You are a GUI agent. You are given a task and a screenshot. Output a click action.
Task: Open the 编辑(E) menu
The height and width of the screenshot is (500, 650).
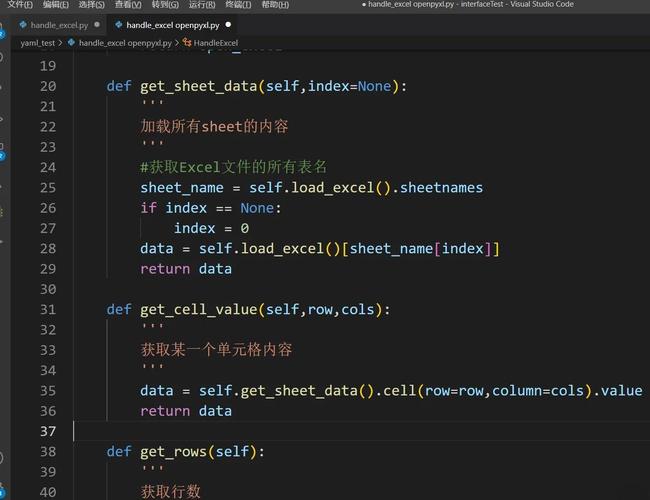point(56,5)
